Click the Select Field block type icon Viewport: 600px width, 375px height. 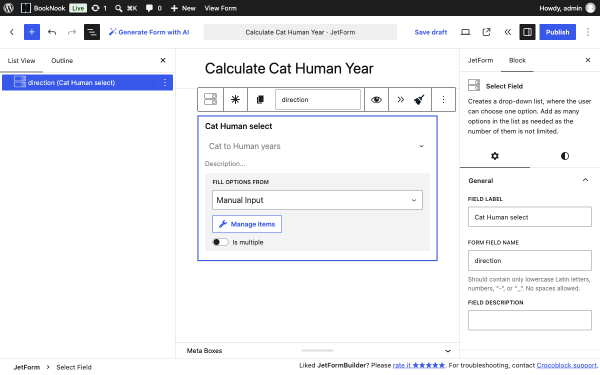tap(210, 99)
